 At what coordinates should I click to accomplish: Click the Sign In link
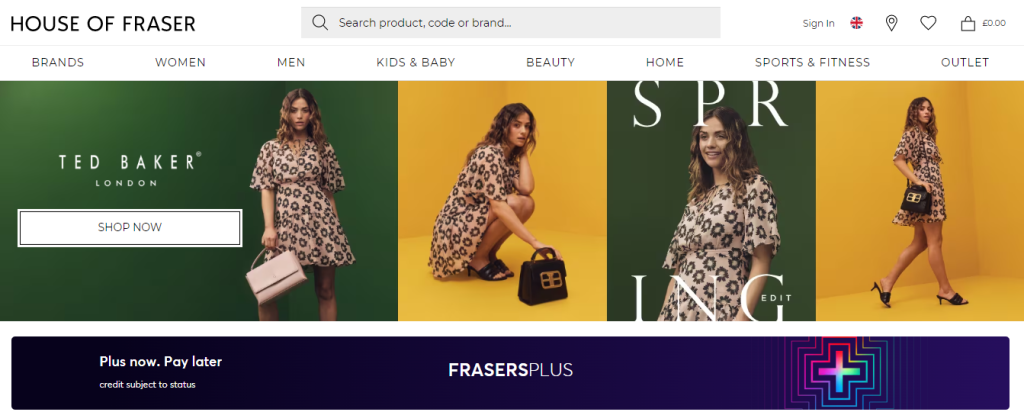pyautogui.click(x=818, y=24)
